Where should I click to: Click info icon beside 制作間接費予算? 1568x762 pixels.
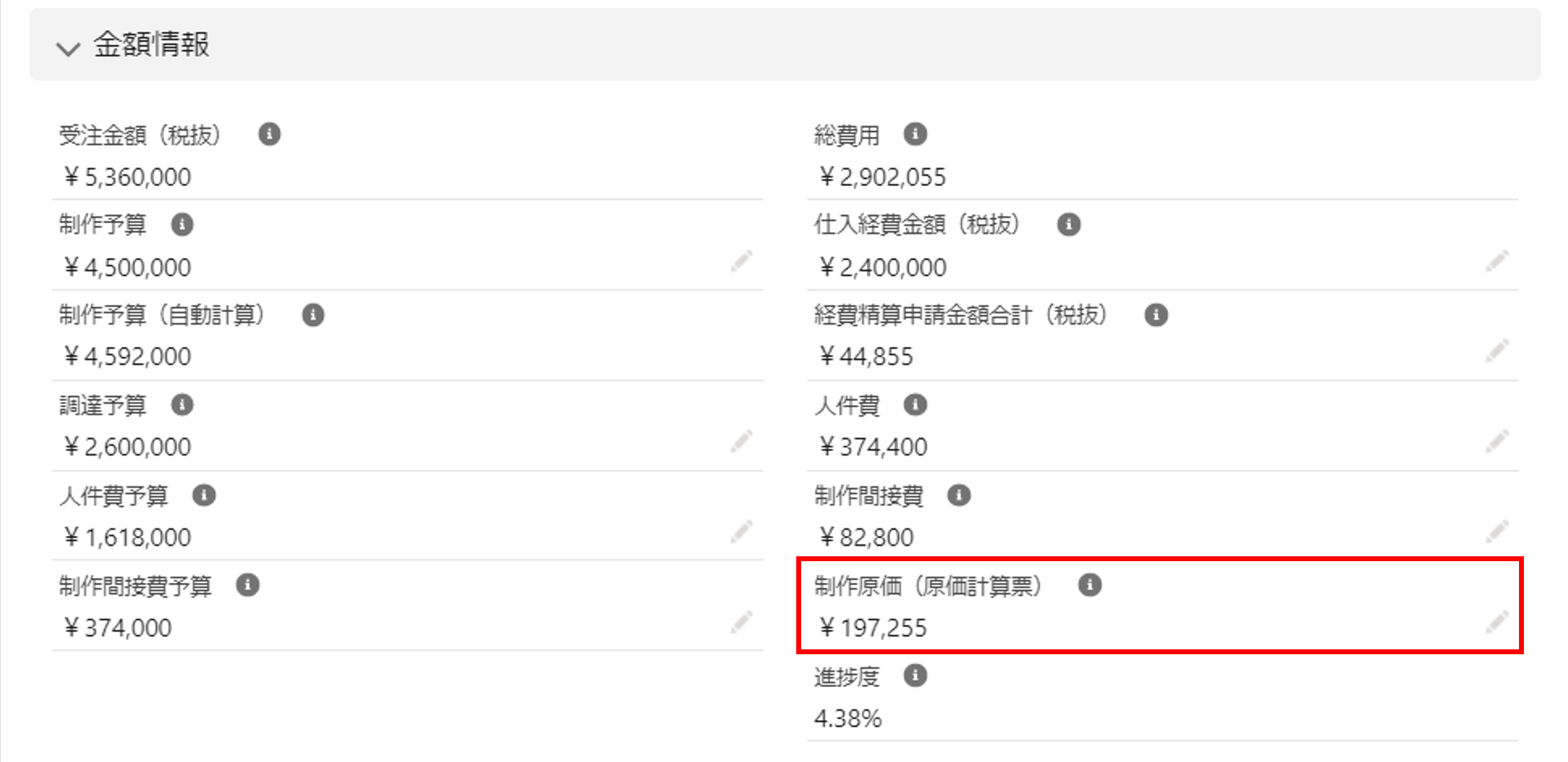(248, 585)
